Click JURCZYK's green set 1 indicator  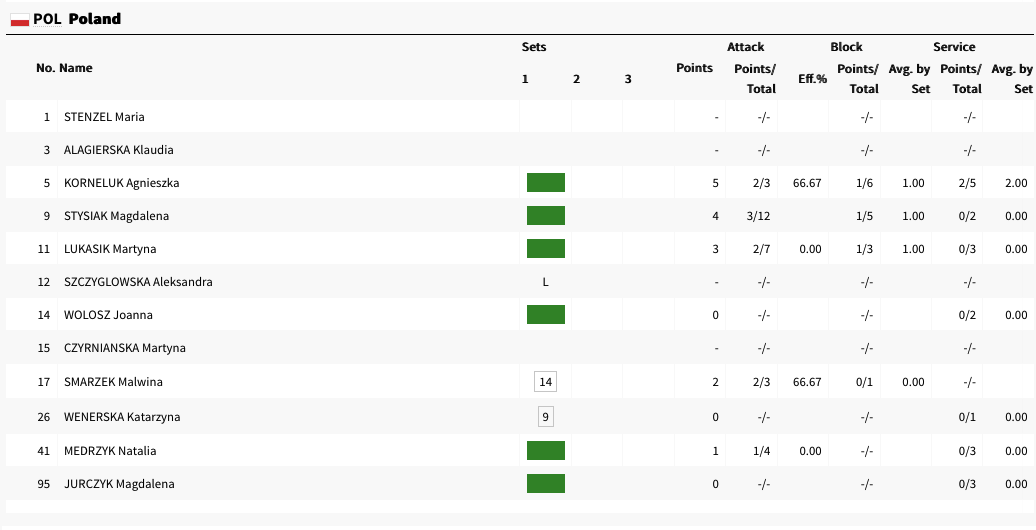[546, 484]
